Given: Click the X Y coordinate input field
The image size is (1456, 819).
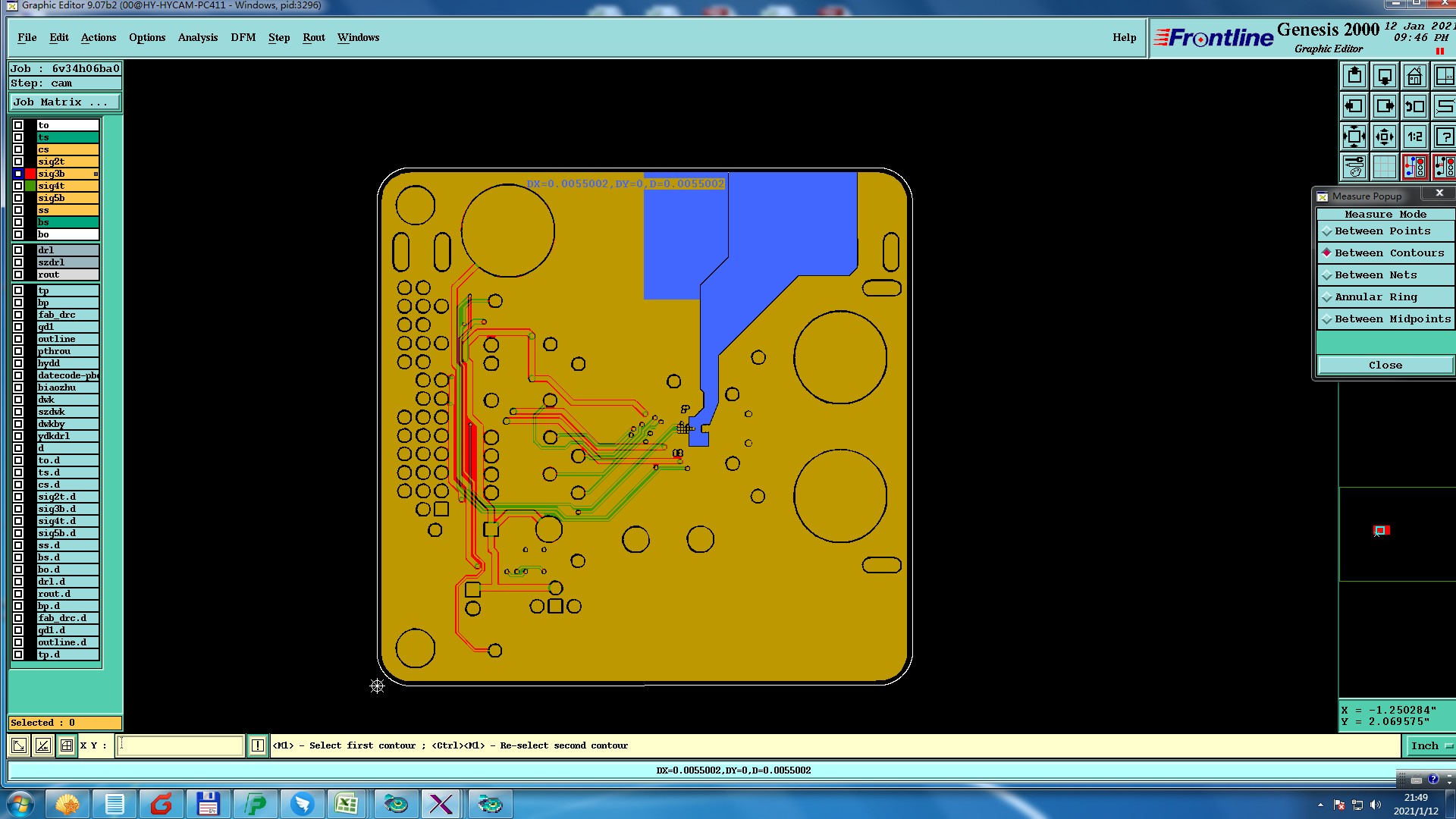Looking at the screenshot, I should coord(180,745).
